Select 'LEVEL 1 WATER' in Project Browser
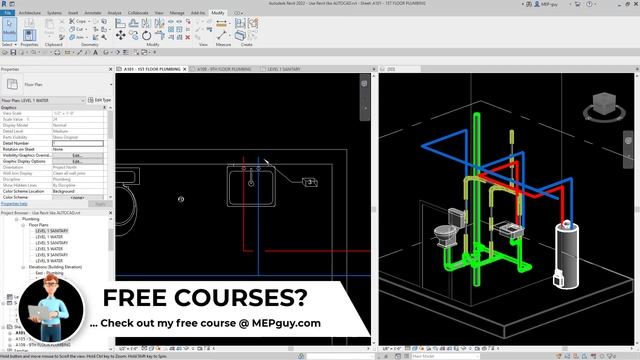The width and height of the screenshot is (640, 360). tap(49, 237)
